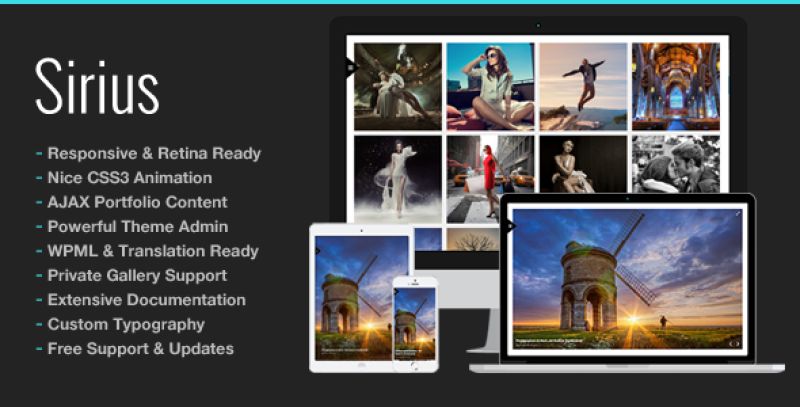Click "Free Support & Updates" text
800x407 pixels.
(141, 349)
